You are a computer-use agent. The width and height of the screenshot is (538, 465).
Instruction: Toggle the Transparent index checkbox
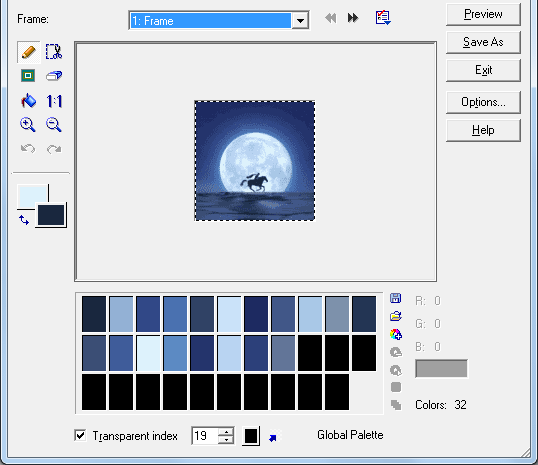80,435
